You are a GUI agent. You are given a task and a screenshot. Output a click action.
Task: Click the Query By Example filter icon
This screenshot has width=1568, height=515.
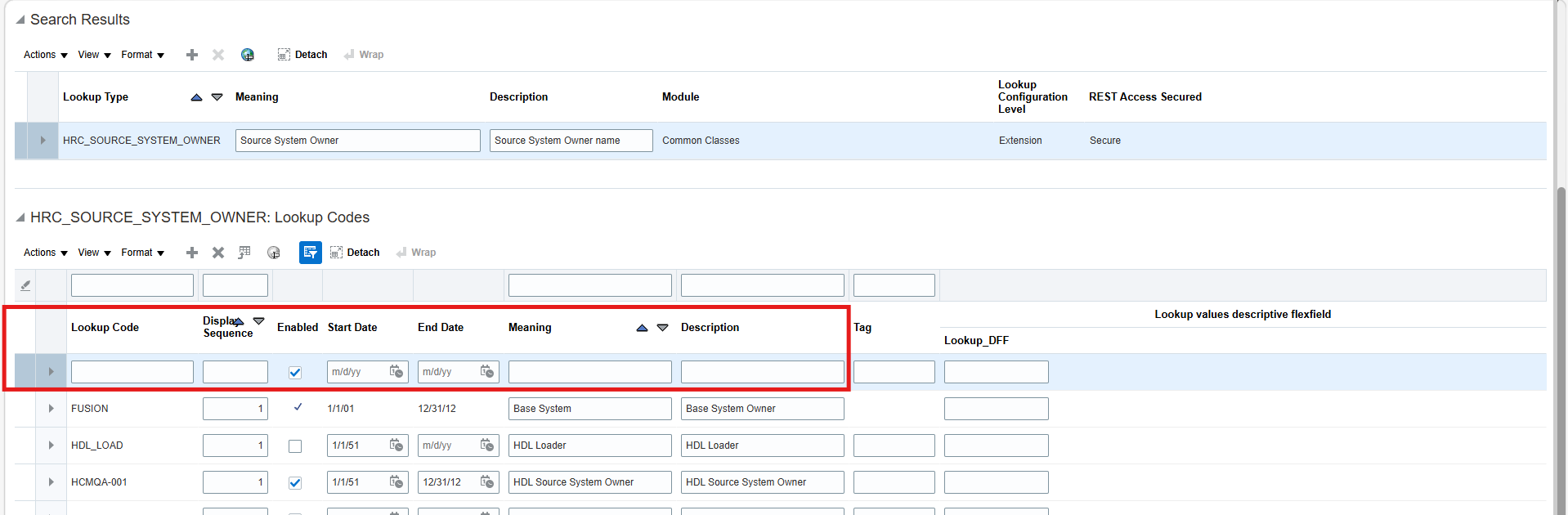pyautogui.click(x=310, y=253)
